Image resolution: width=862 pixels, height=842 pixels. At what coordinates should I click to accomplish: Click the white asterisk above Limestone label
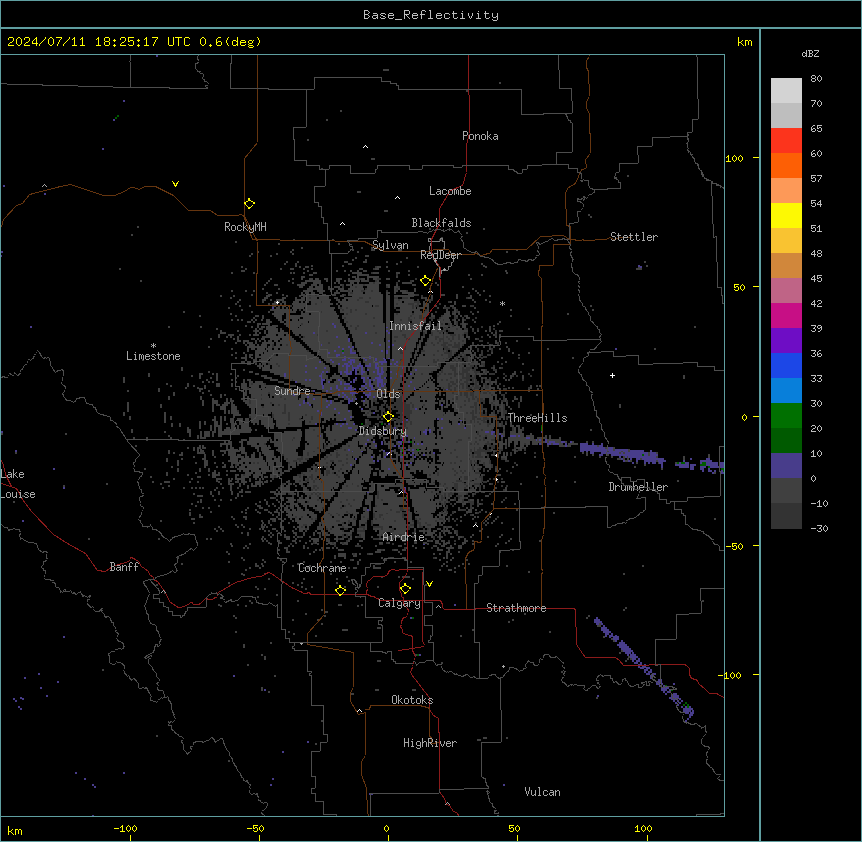[x=153, y=346]
